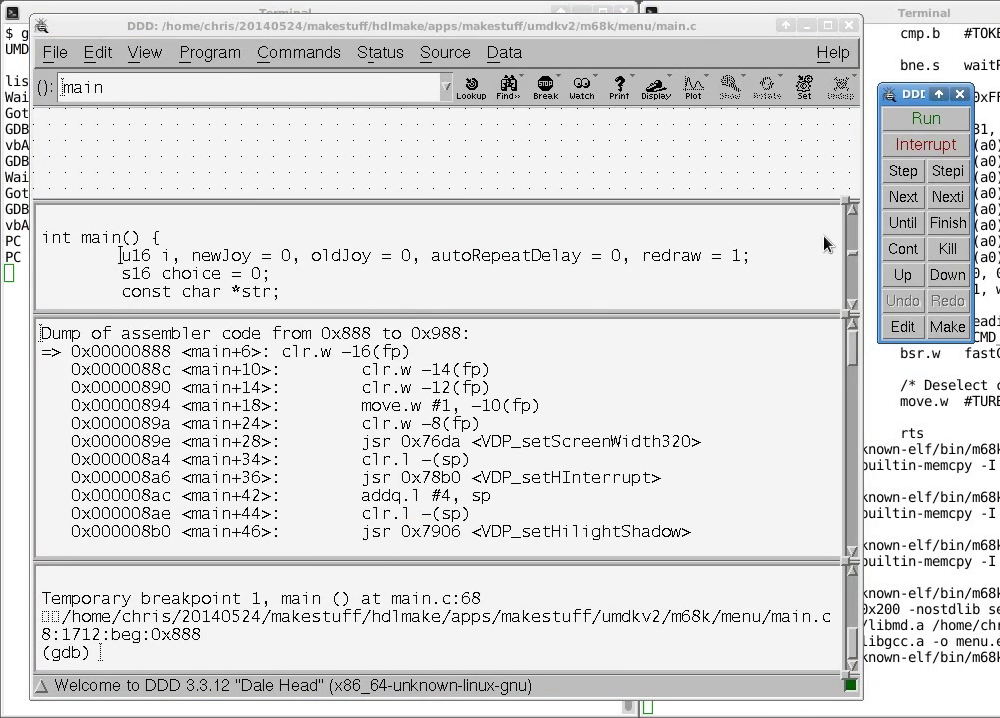
Task: Click the Watch eyes icon
Action: pyautogui.click(x=582, y=87)
